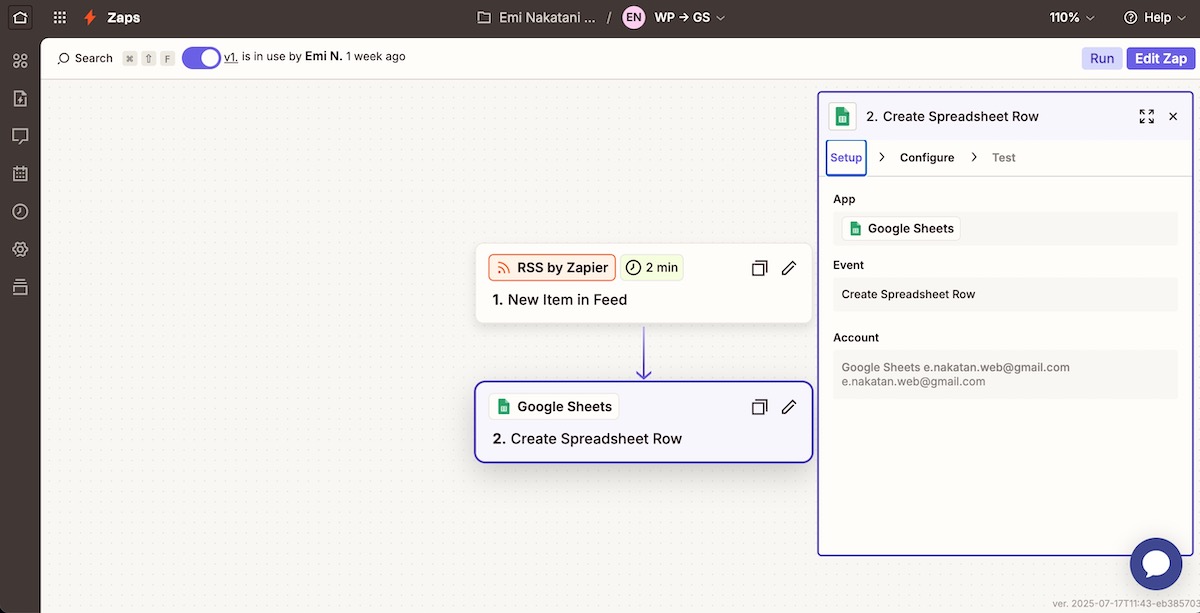Image resolution: width=1200 pixels, height=613 pixels.
Task: Expand the WP → GS zap name dropdown
Action: [690, 17]
